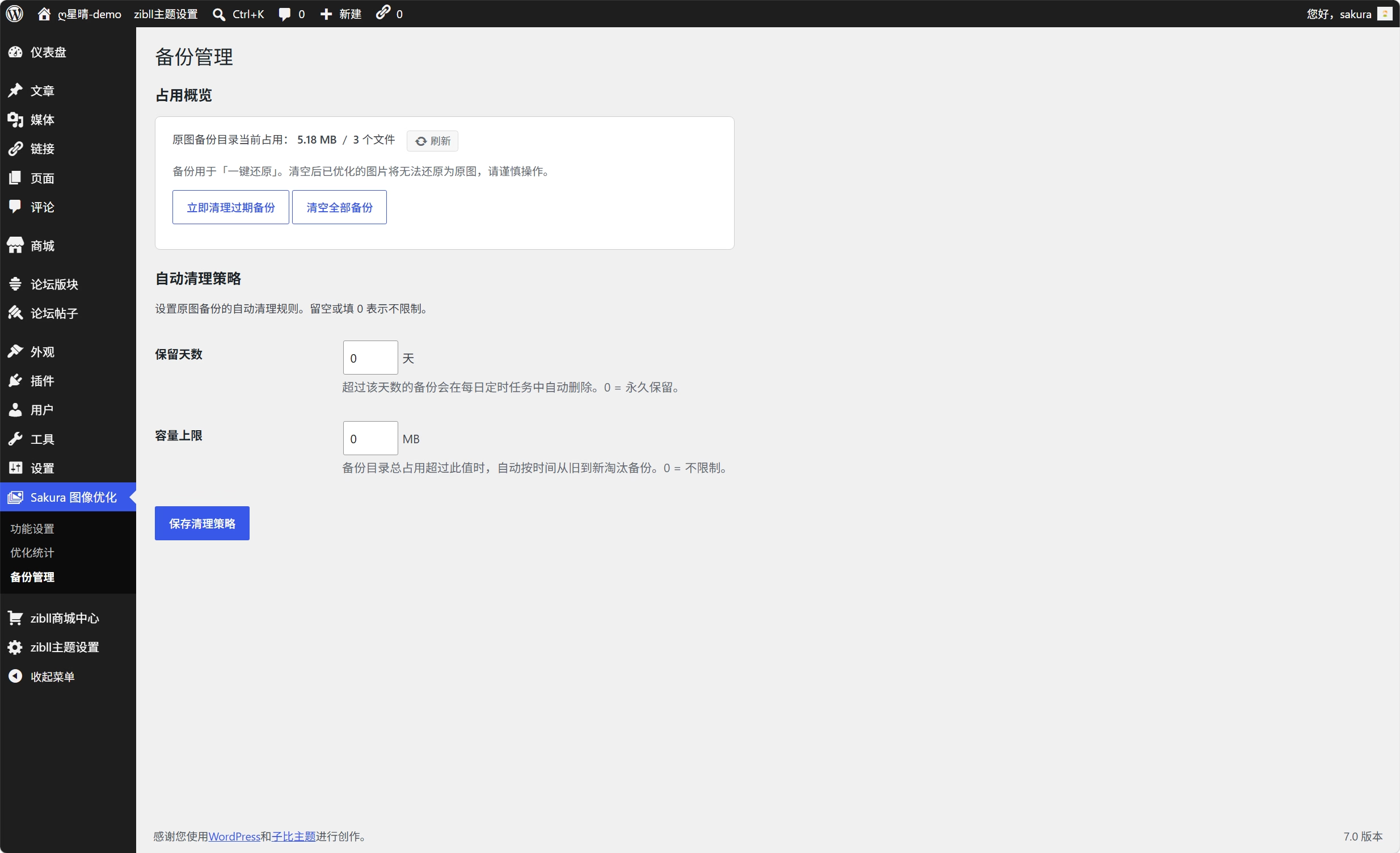Viewport: 1400px width, 853px height.
Task: Open the Ctrl+K search icon
Action: [x=219, y=14]
